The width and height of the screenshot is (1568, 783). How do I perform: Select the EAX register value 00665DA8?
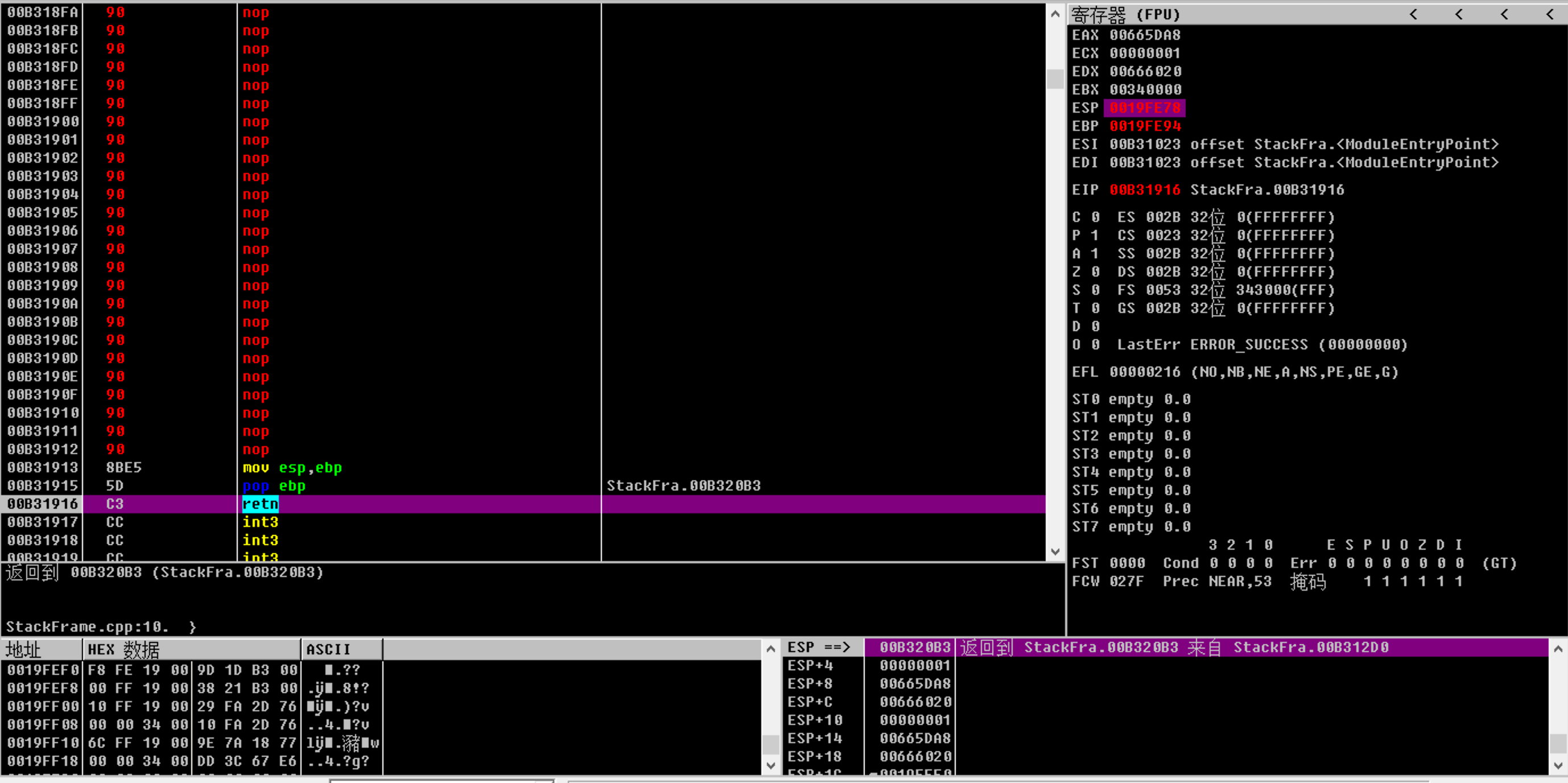[1145, 35]
